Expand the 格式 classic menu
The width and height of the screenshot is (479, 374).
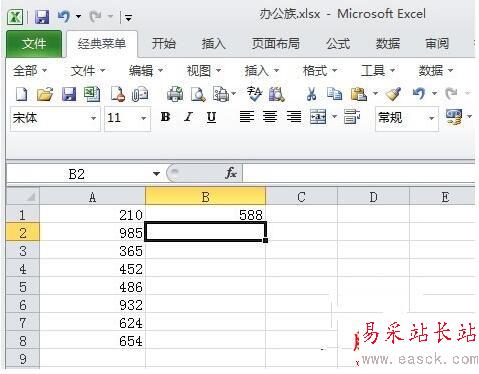(x=320, y=71)
